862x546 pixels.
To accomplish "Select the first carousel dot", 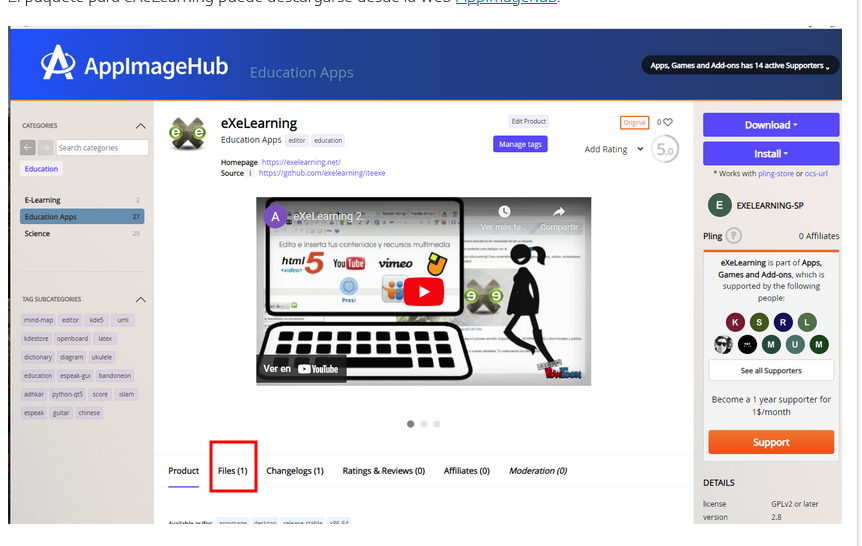I will pyautogui.click(x=411, y=424).
